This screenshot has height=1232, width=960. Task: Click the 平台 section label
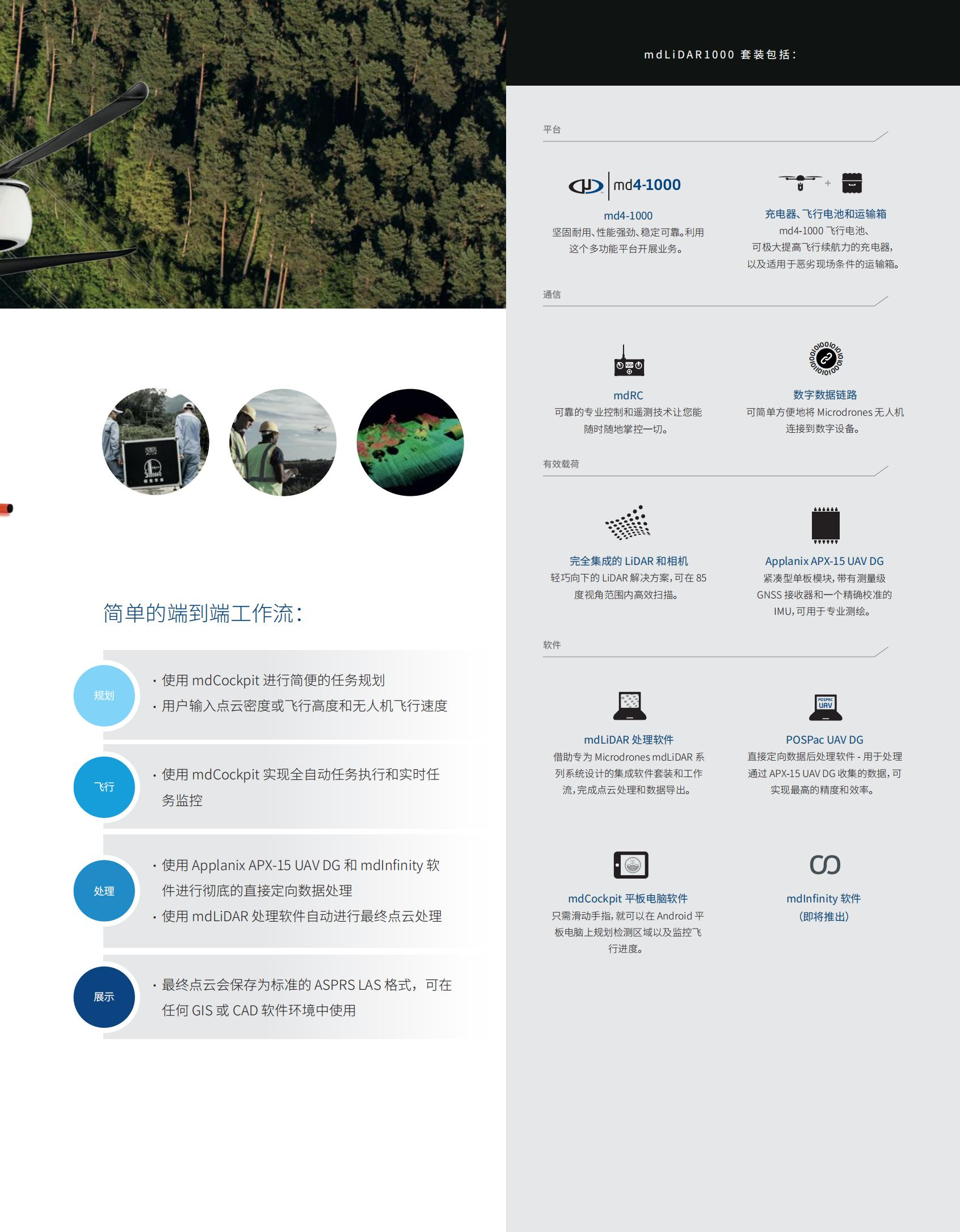[552, 129]
